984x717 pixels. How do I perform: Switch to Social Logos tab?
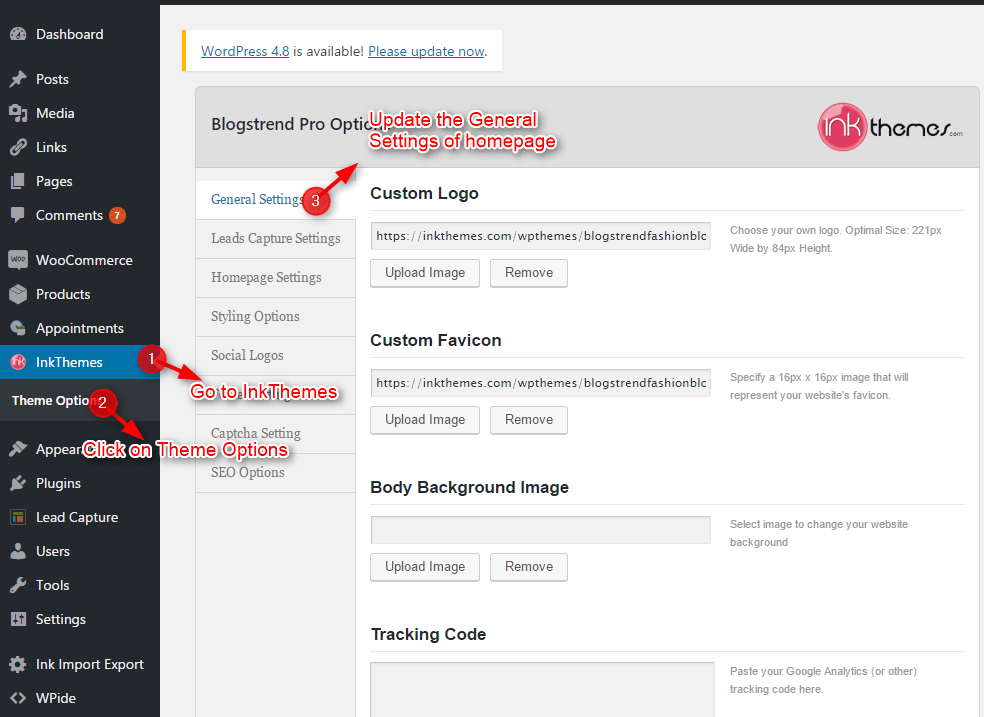(275, 355)
